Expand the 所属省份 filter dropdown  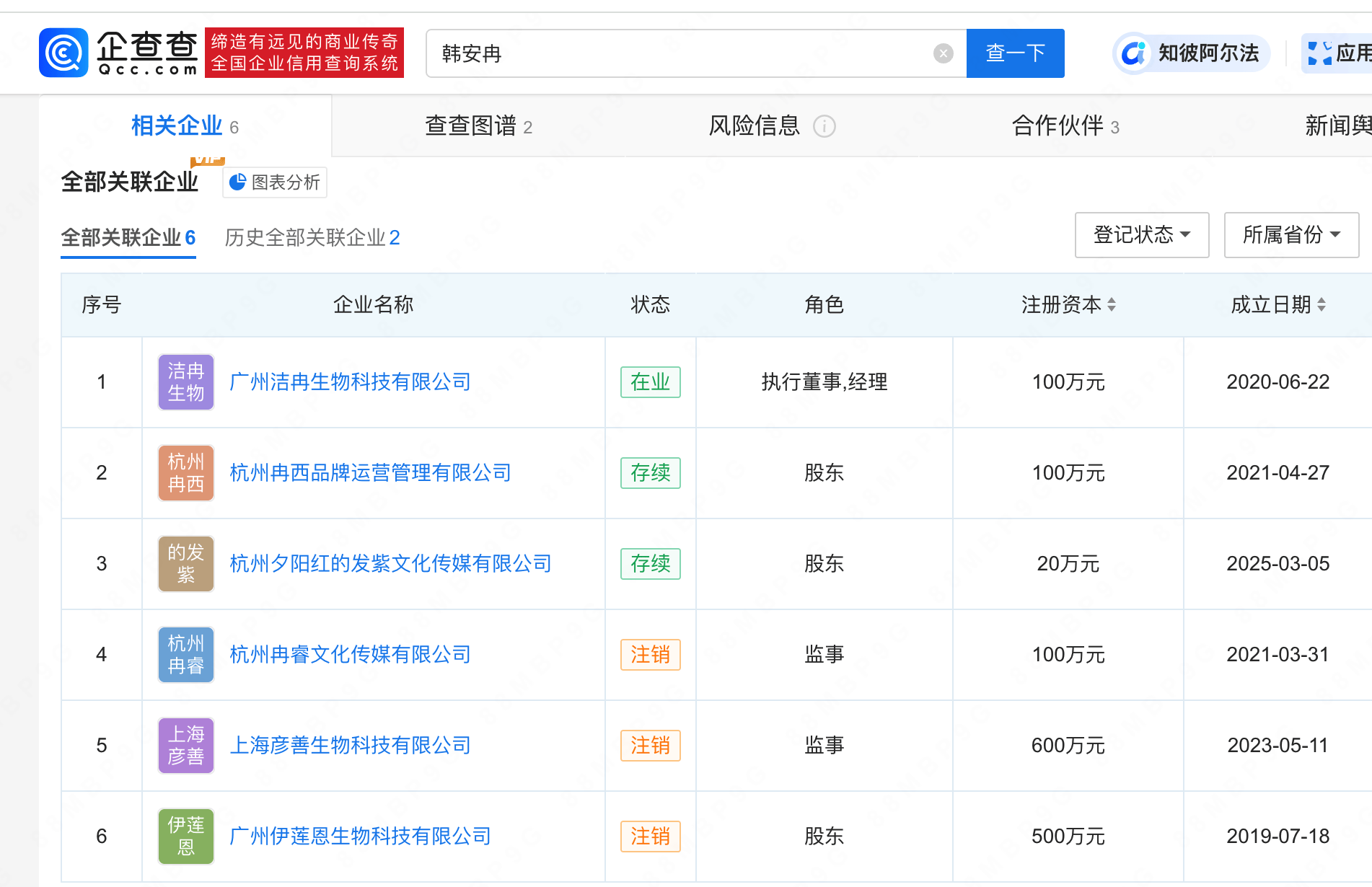tap(1291, 235)
